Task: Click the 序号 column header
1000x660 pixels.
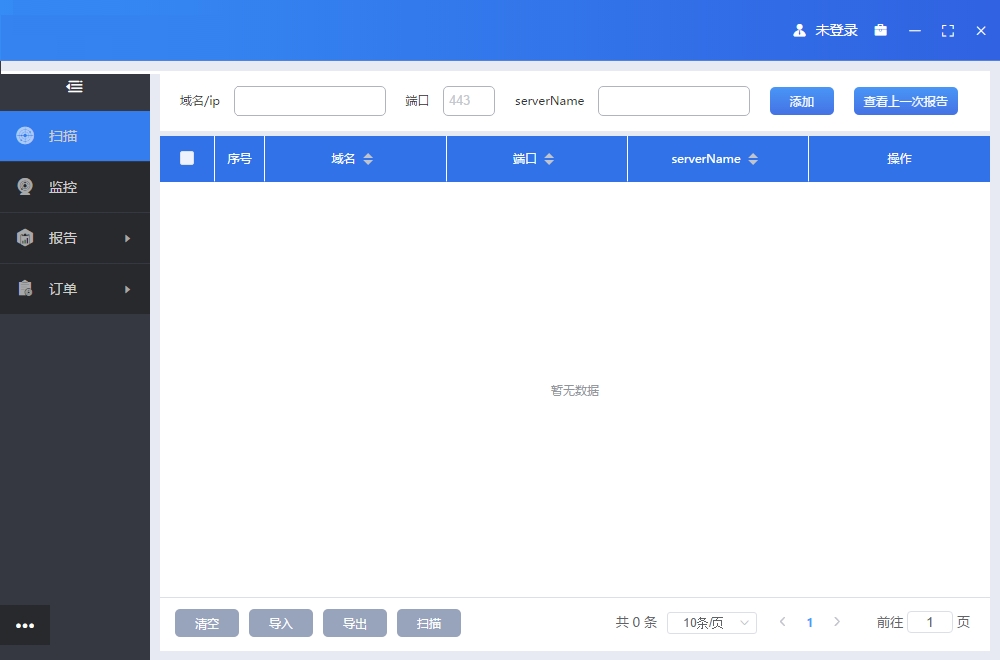Action: coord(239,158)
